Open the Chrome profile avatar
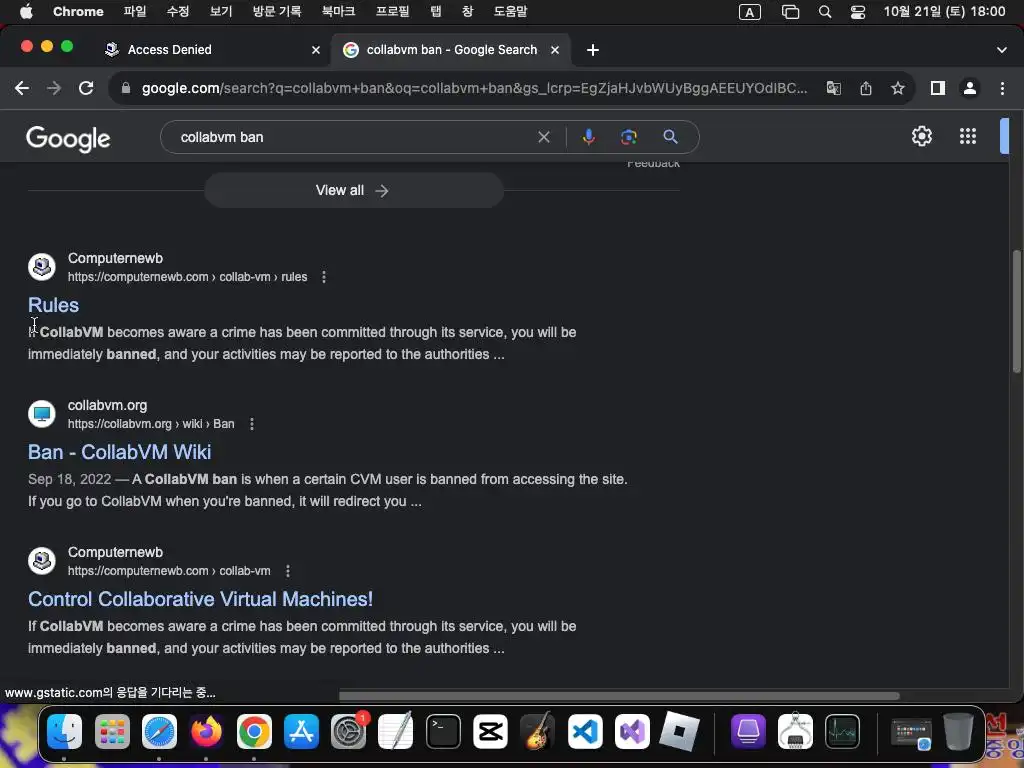This screenshot has width=1024, height=768. 970,88
